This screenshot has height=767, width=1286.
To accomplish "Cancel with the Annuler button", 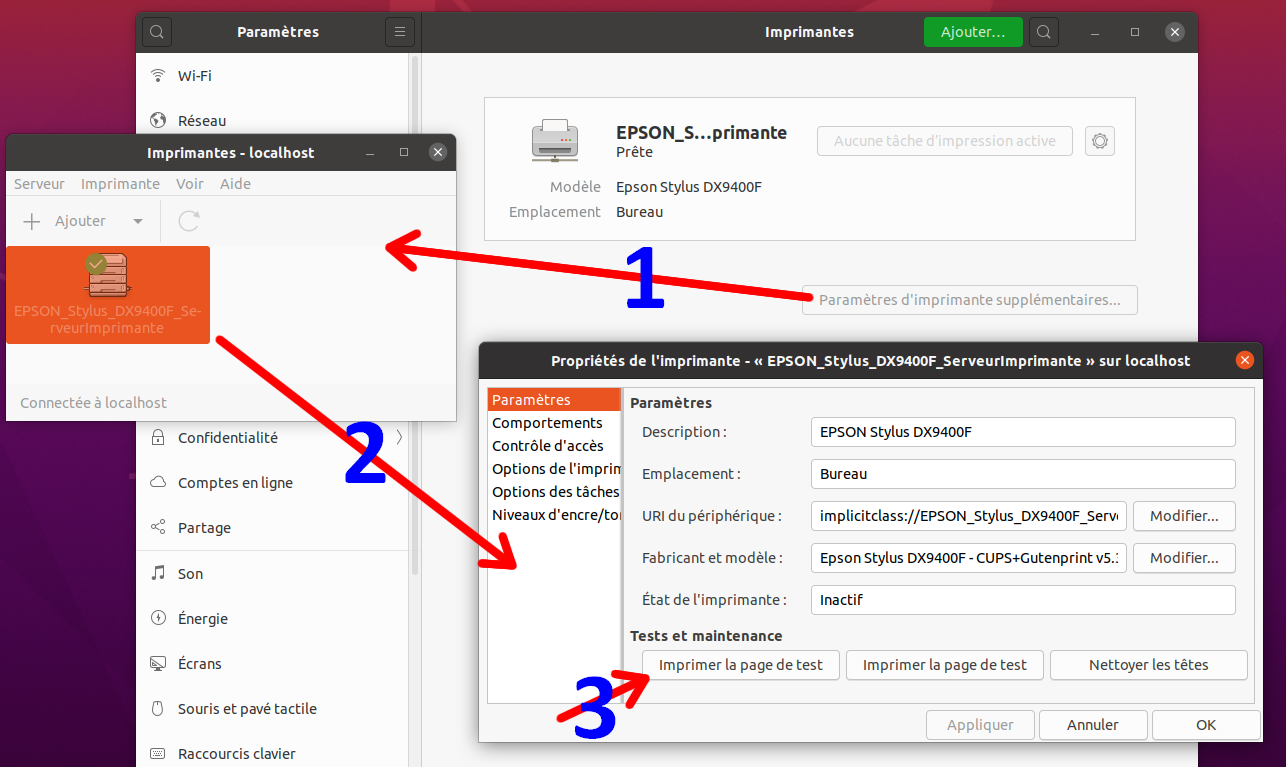I will point(1093,725).
